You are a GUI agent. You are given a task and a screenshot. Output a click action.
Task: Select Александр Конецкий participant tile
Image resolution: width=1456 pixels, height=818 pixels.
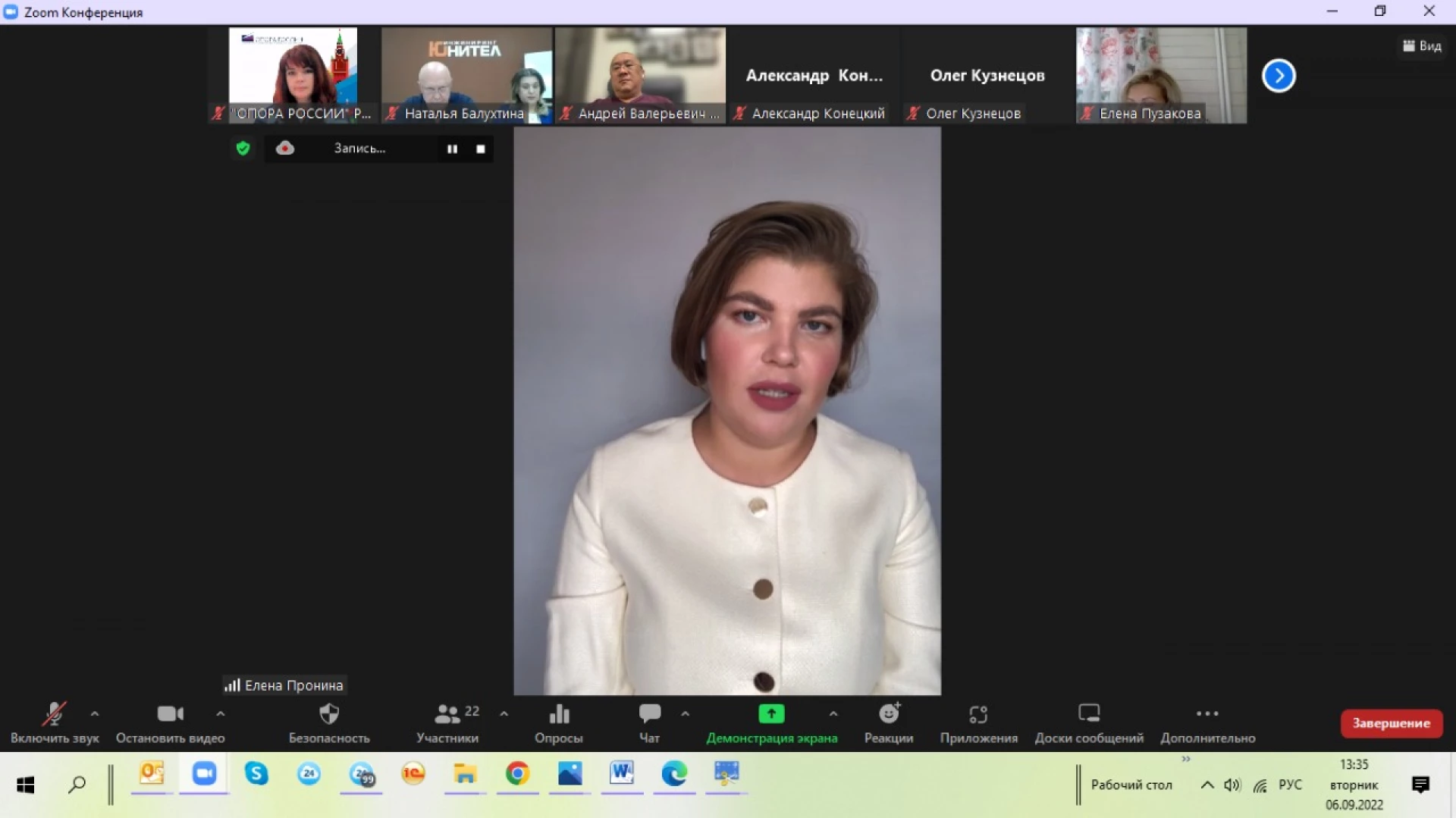coord(814,75)
